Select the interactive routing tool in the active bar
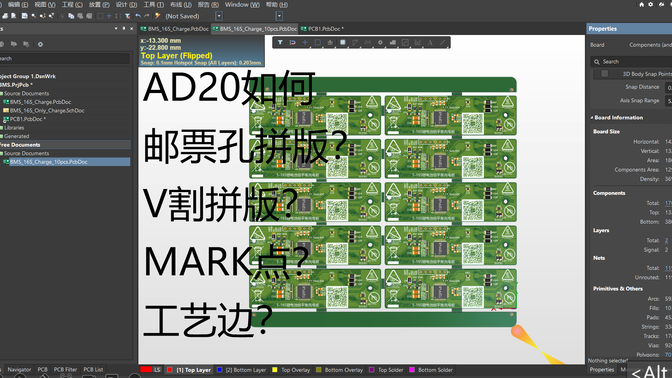Viewport: 672px width, 378px height. 355,42
